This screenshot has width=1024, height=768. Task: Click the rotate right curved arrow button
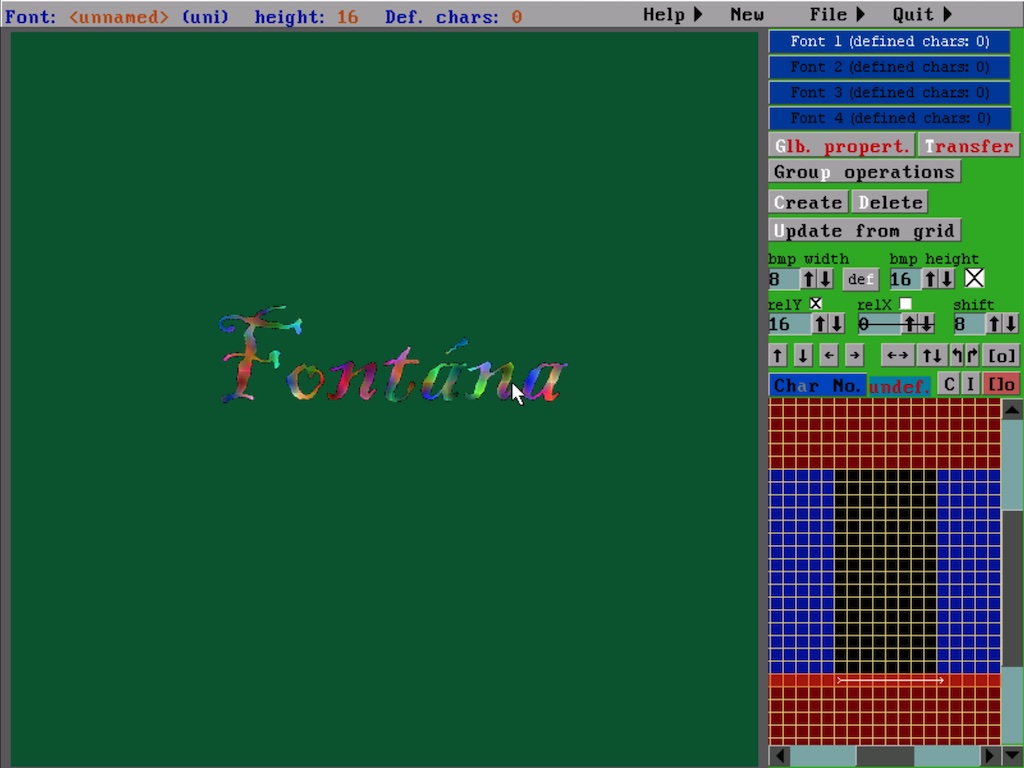[x=972, y=355]
